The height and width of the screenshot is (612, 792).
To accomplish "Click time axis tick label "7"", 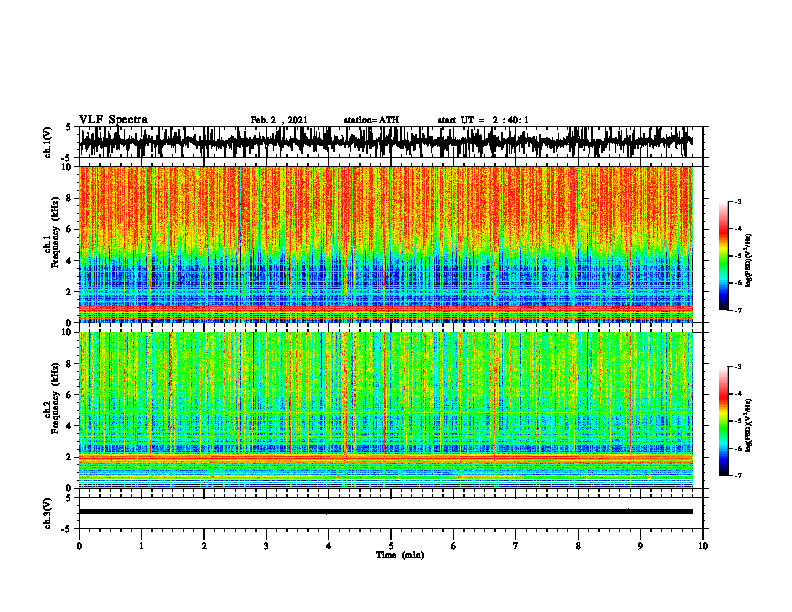I will 516,546.
